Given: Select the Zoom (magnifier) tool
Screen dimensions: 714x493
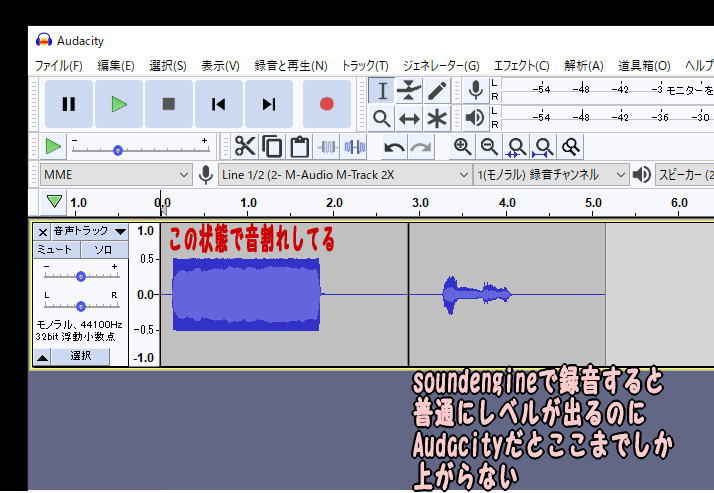Looking at the screenshot, I should 382,119.
